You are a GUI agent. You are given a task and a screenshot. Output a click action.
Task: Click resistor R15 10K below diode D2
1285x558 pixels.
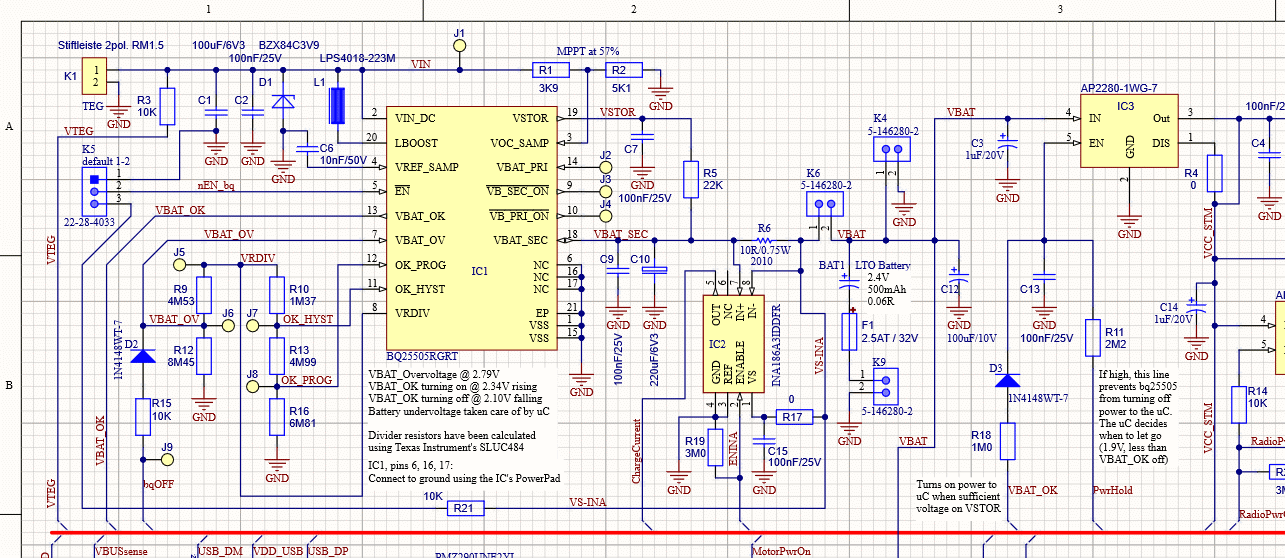pyautogui.click(x=145, y=415)
